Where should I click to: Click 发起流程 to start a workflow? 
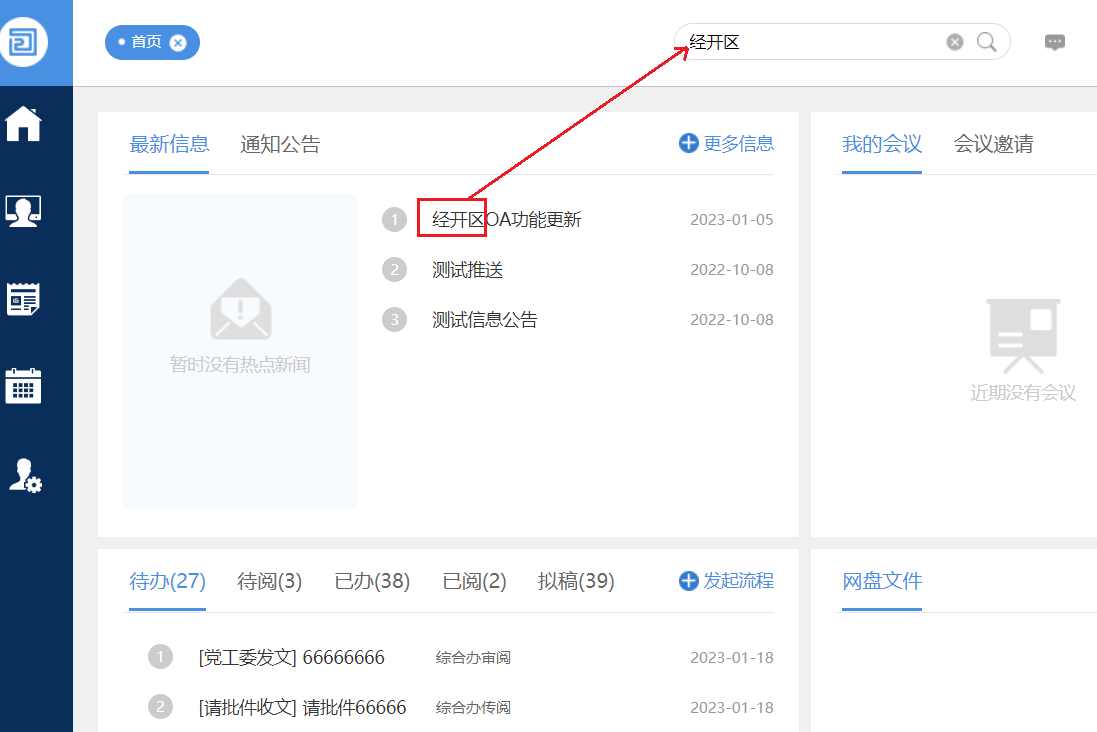(726, 581)
